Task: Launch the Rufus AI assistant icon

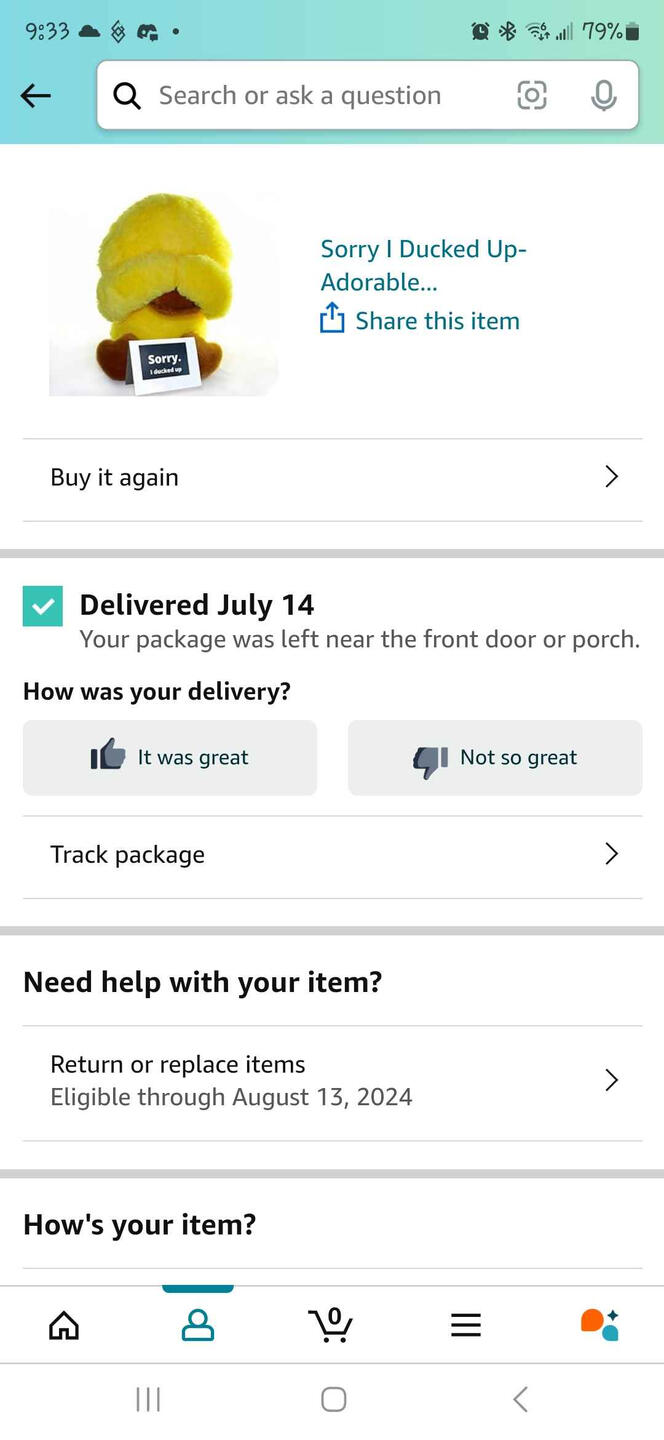Action: coord(600,1324)
